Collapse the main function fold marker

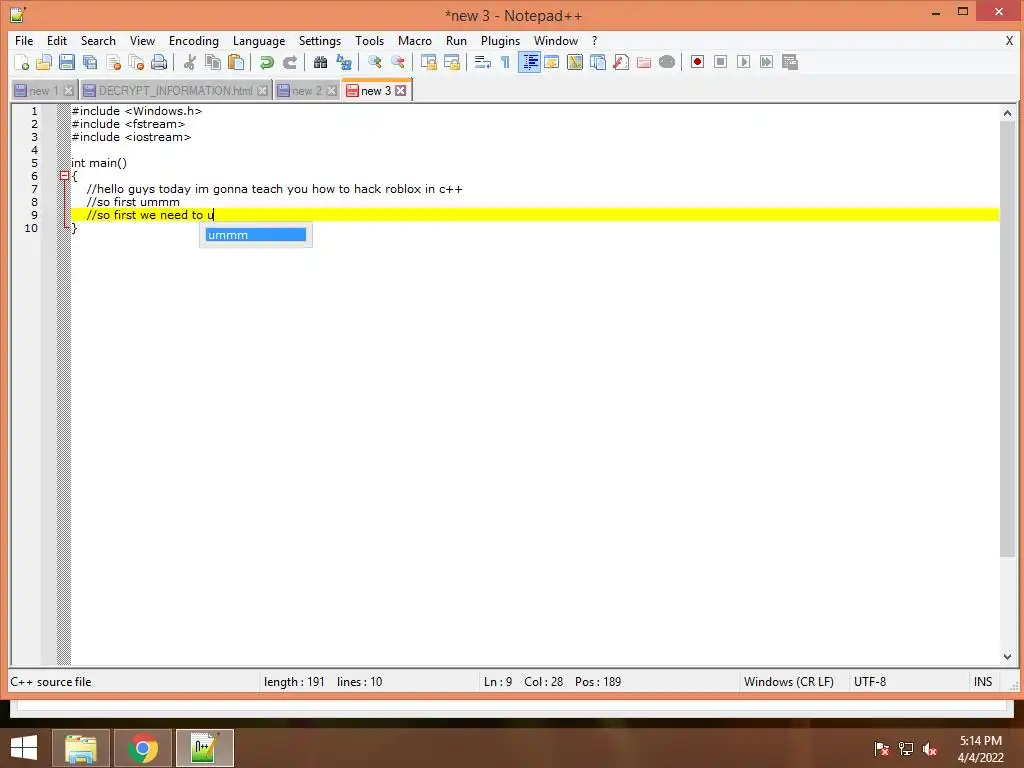(64, 176)
